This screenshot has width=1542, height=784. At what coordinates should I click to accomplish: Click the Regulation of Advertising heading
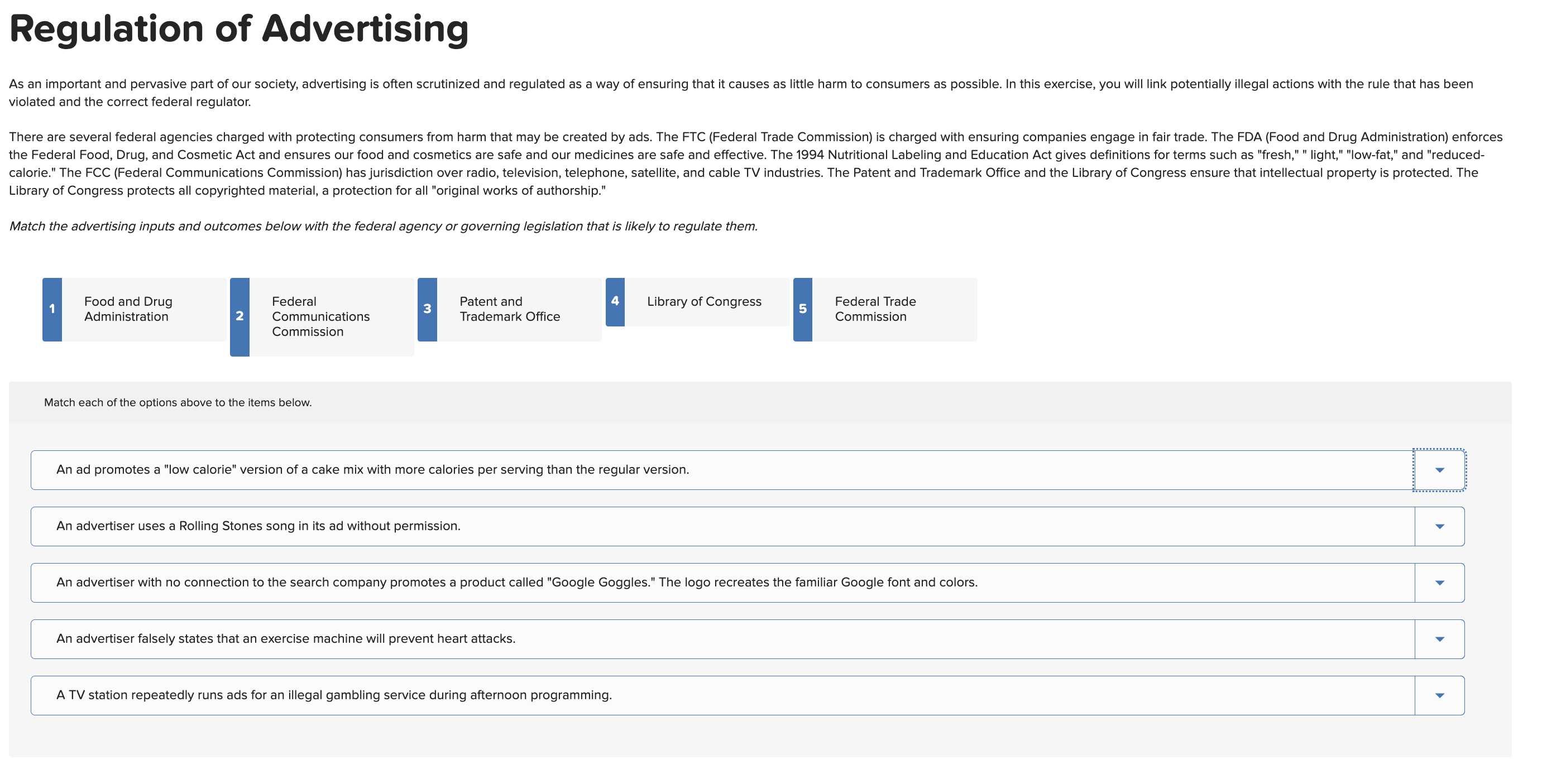click(x=239, y=28)
